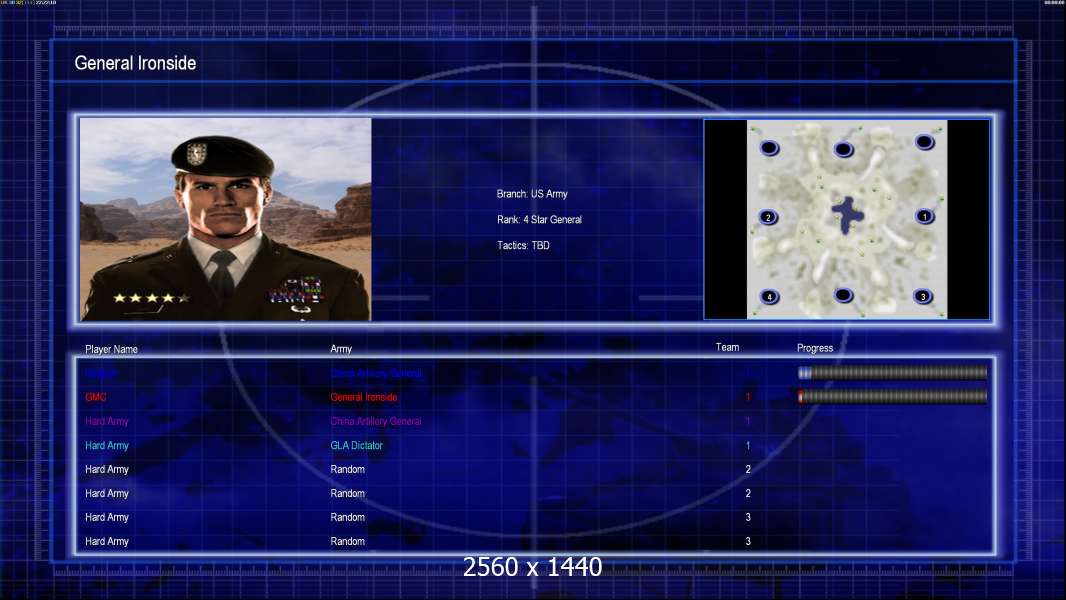1066x600 pixels.
Task: Click start position 1 on the map
Action: [924, 217]
